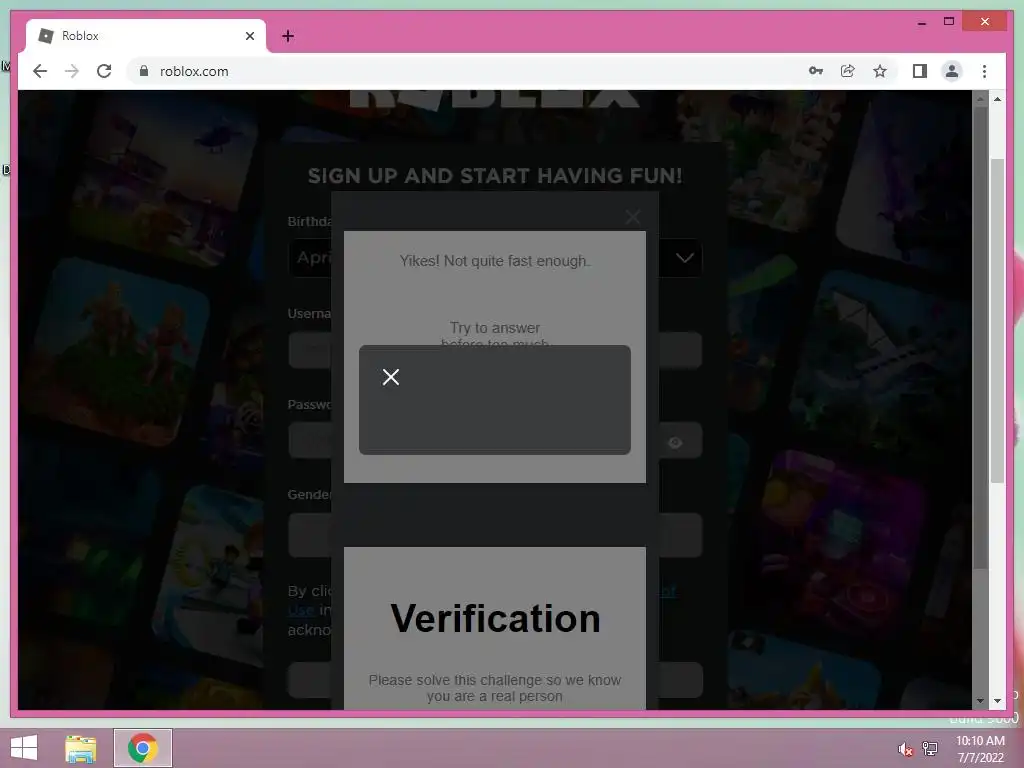
Task: Close the verification dialog with faint X
Action: [632, 217]
